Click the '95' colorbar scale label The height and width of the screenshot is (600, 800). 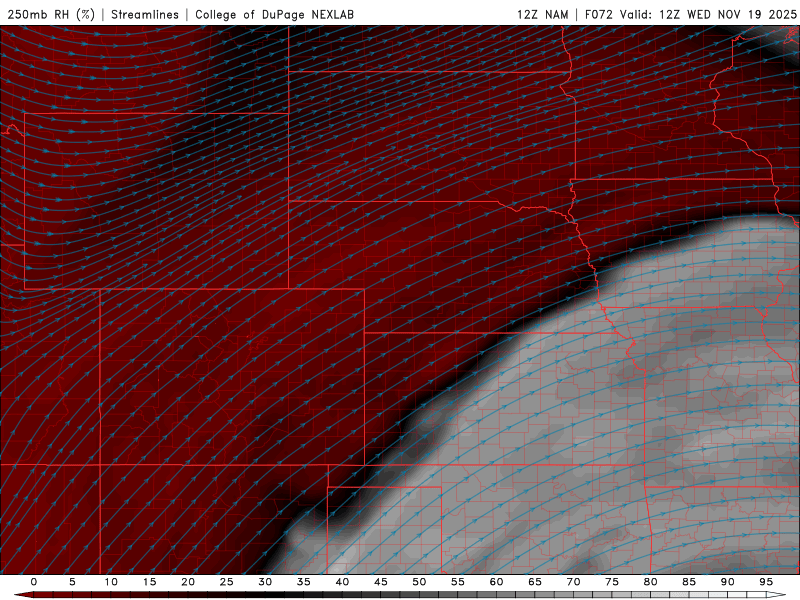(x=766, y=582)
